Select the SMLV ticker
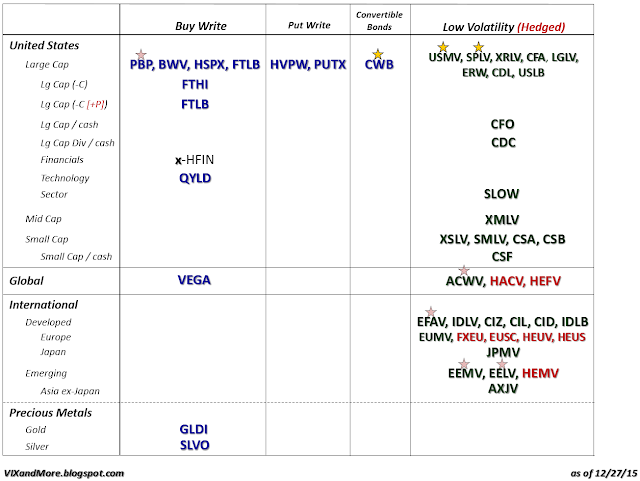 tap(490, 239)
